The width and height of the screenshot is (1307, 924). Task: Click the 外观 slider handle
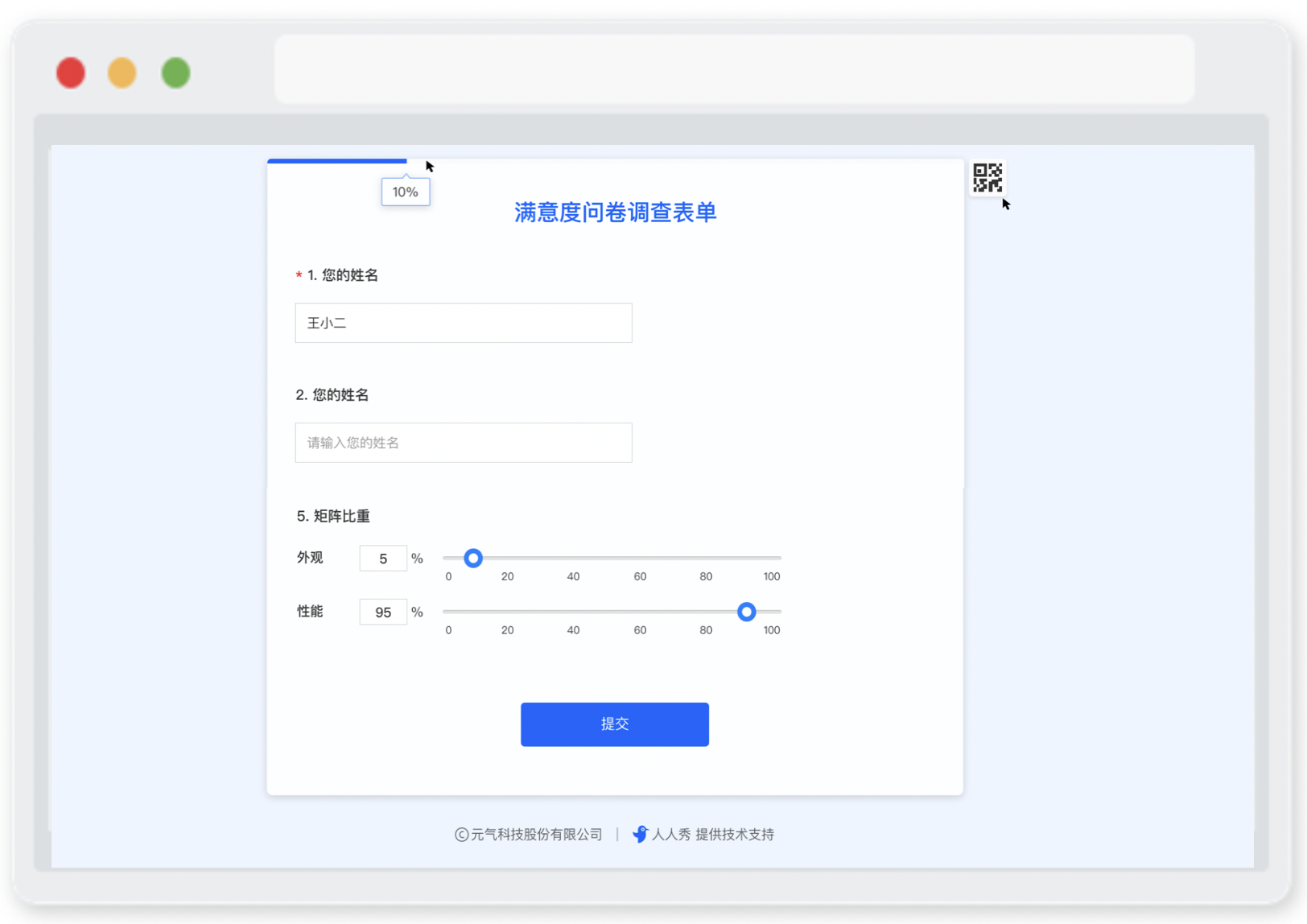coord(473,558)
